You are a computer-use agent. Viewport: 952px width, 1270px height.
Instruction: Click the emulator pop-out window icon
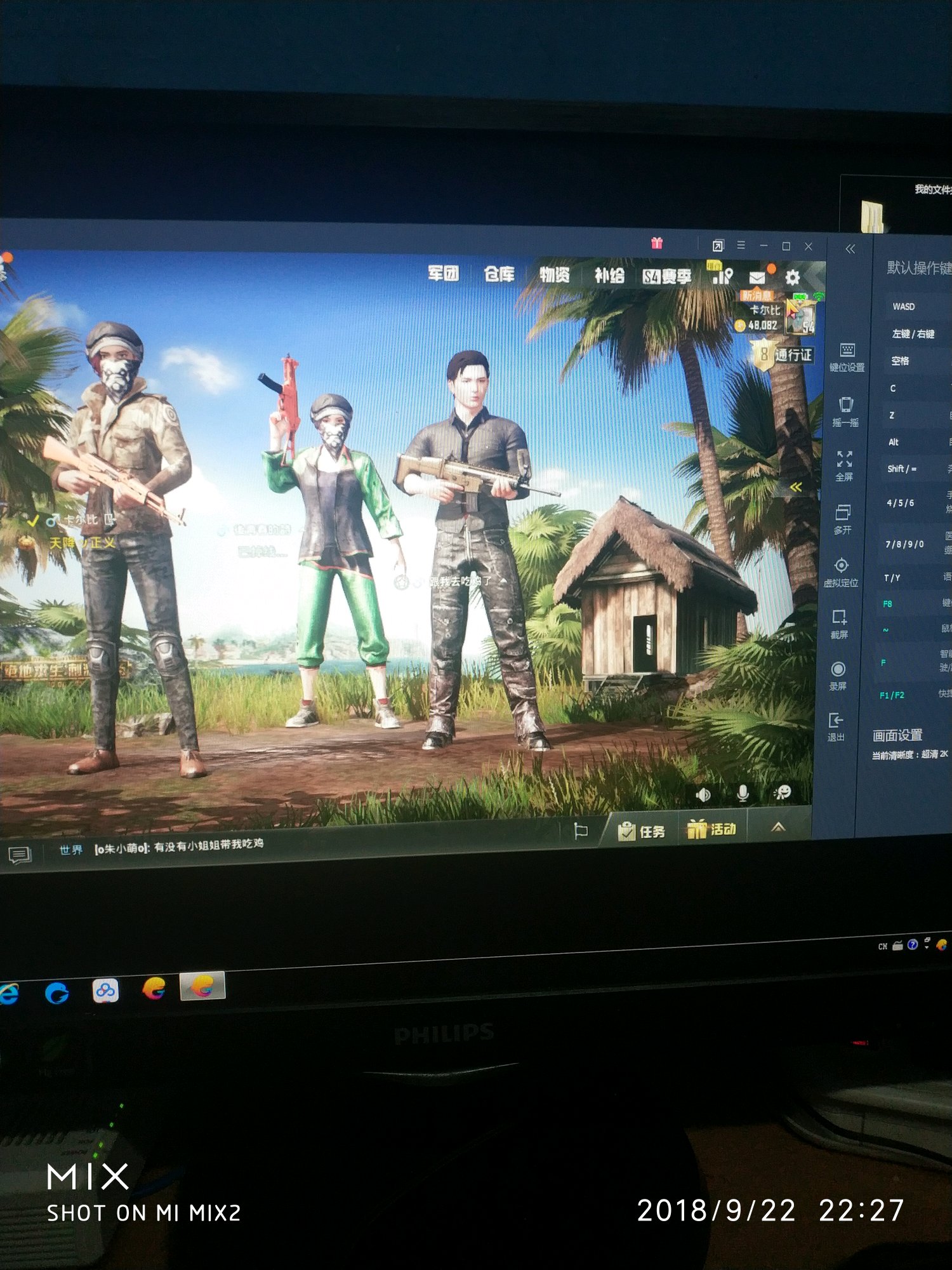coord(718,245)
